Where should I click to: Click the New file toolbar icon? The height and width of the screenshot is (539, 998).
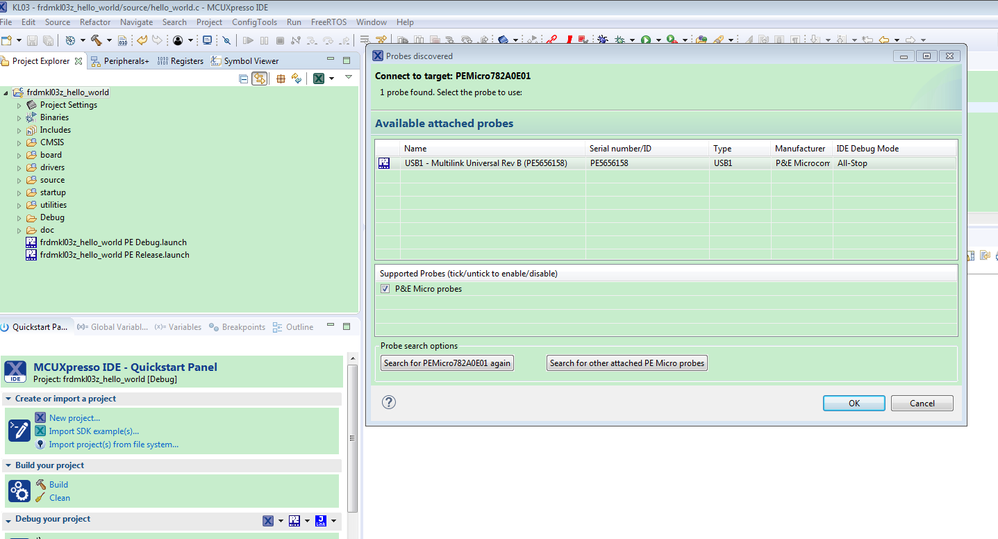[x=6, y=40]
